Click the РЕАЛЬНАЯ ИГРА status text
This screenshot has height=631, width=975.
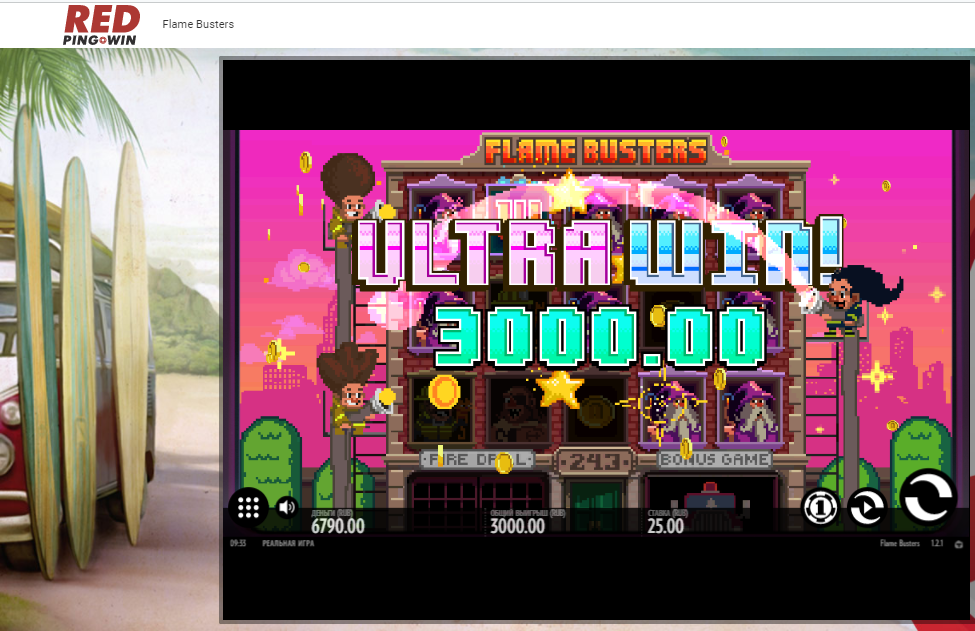[x=288, y=543]
